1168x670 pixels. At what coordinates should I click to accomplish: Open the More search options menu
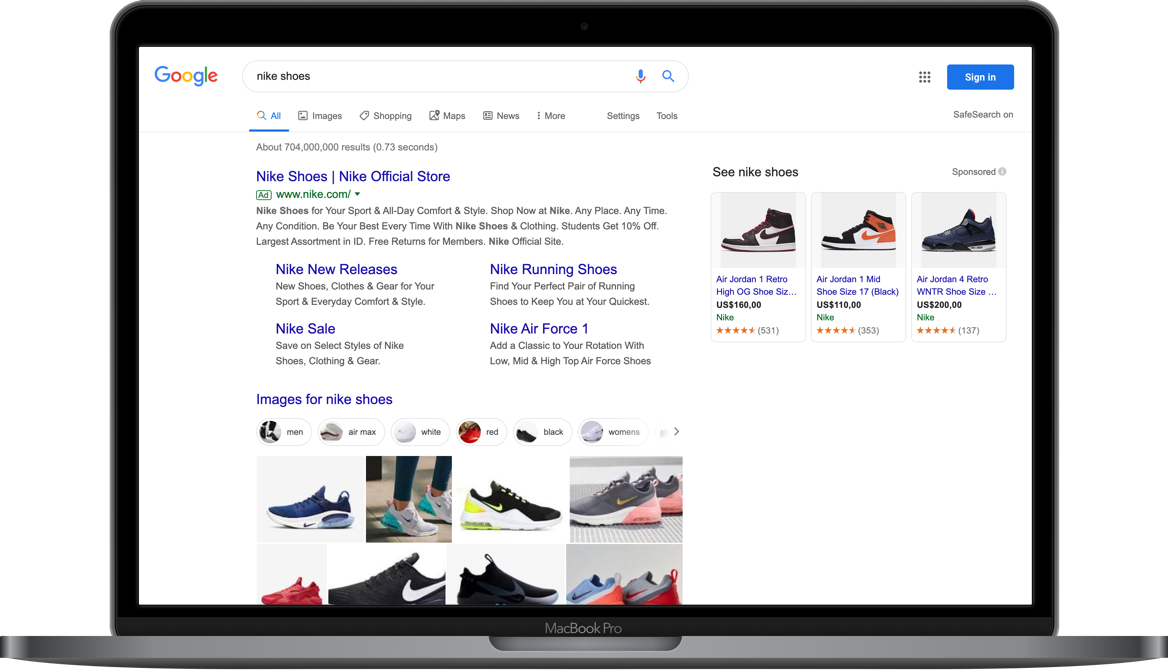pos(551,116)
